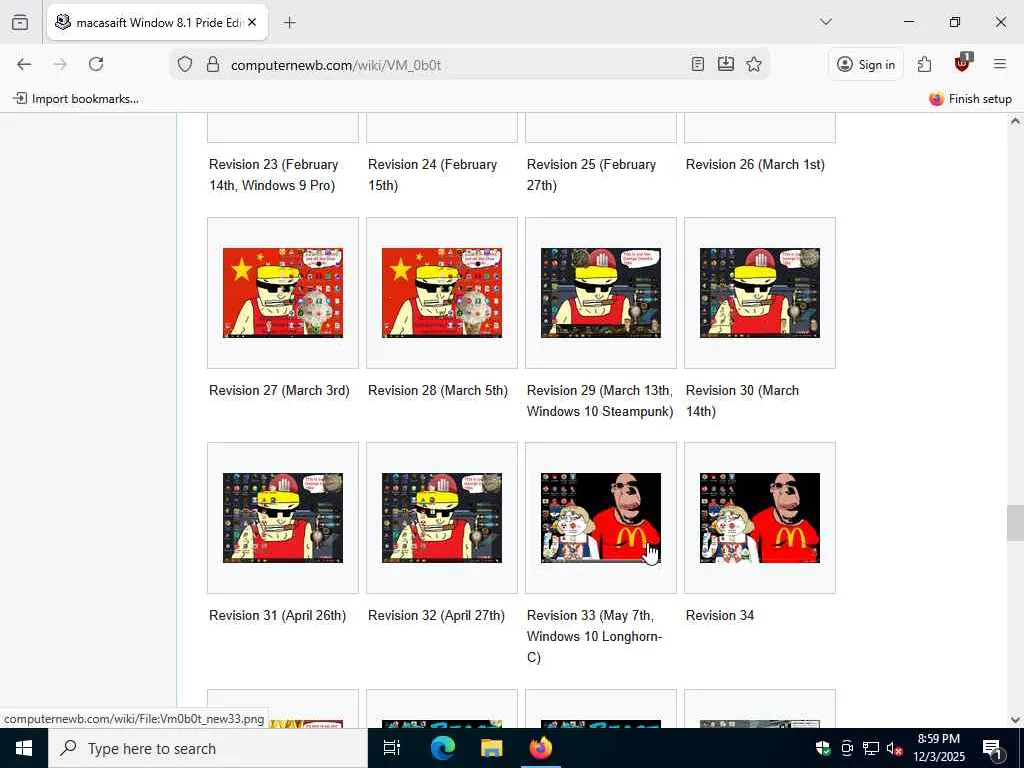This screenshot has height=768, width=1024.
Task: Open Windows Start menu
Action: (x=24, y=748)
